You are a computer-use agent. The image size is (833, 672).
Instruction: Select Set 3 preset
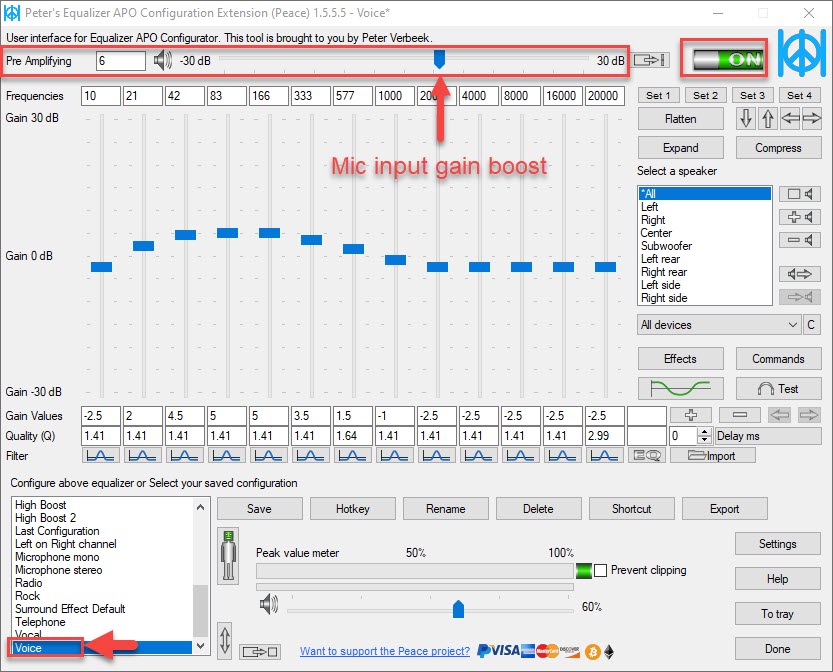coord(752,95)
